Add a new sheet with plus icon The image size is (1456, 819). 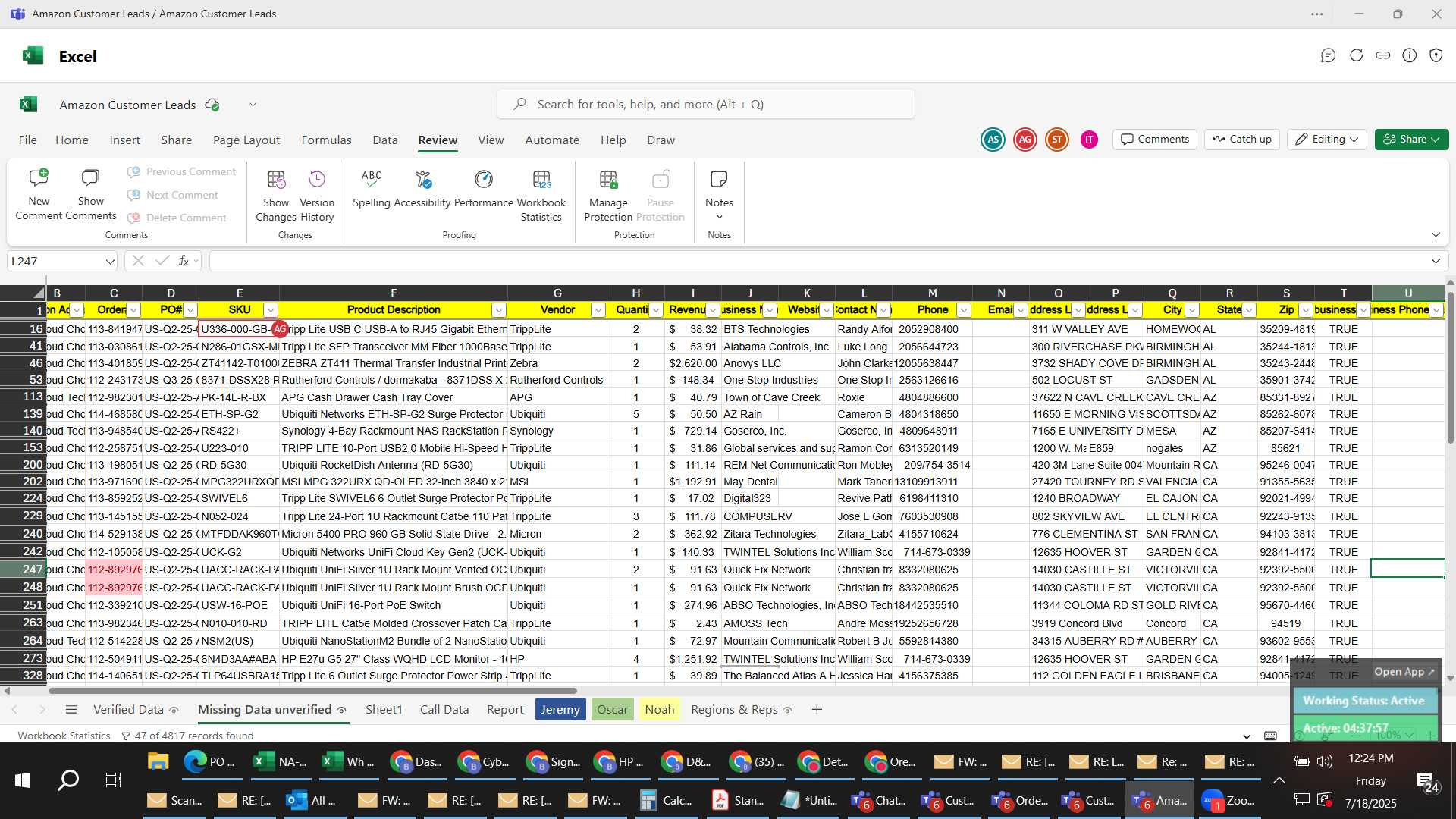[x=817, y=710]
